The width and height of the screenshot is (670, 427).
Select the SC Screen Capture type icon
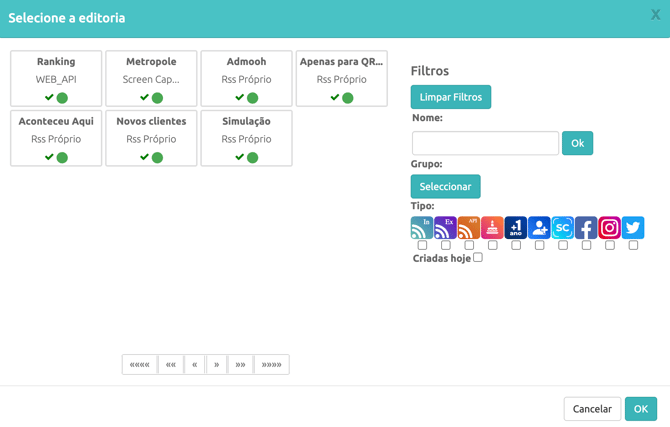tap(563, 227)
